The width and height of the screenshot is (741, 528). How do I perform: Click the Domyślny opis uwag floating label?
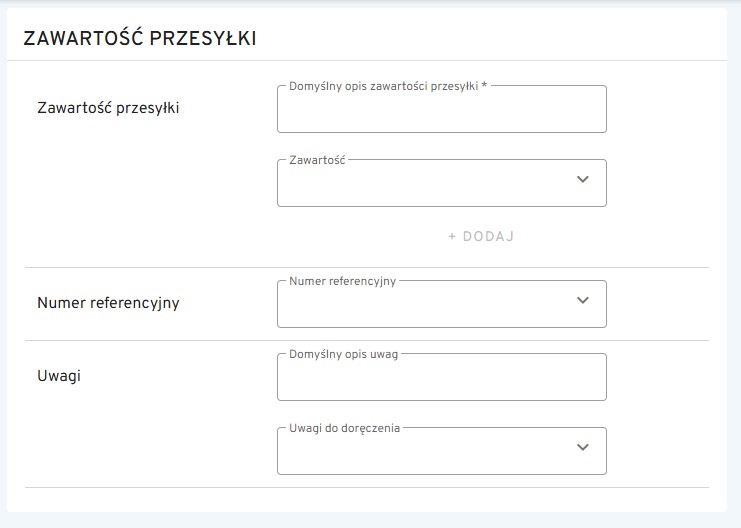point(343,354)
